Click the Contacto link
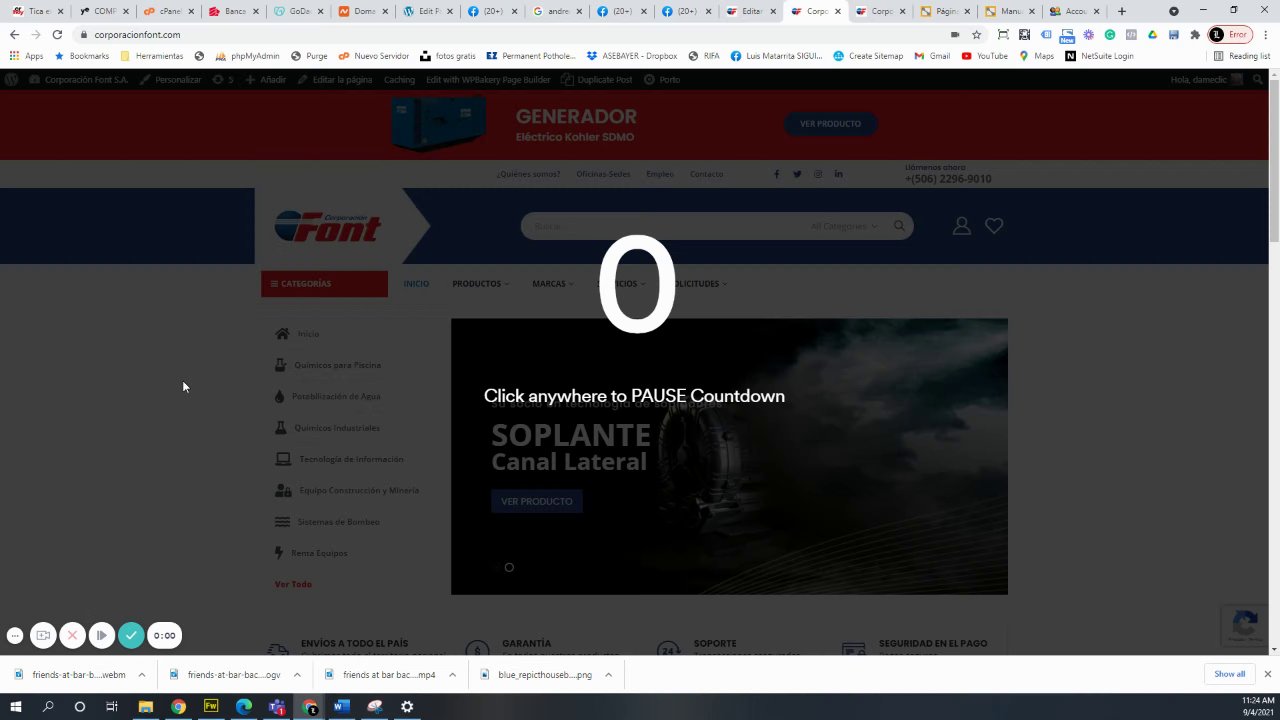Screen dimensions: 1280x720 click(706, 174)
